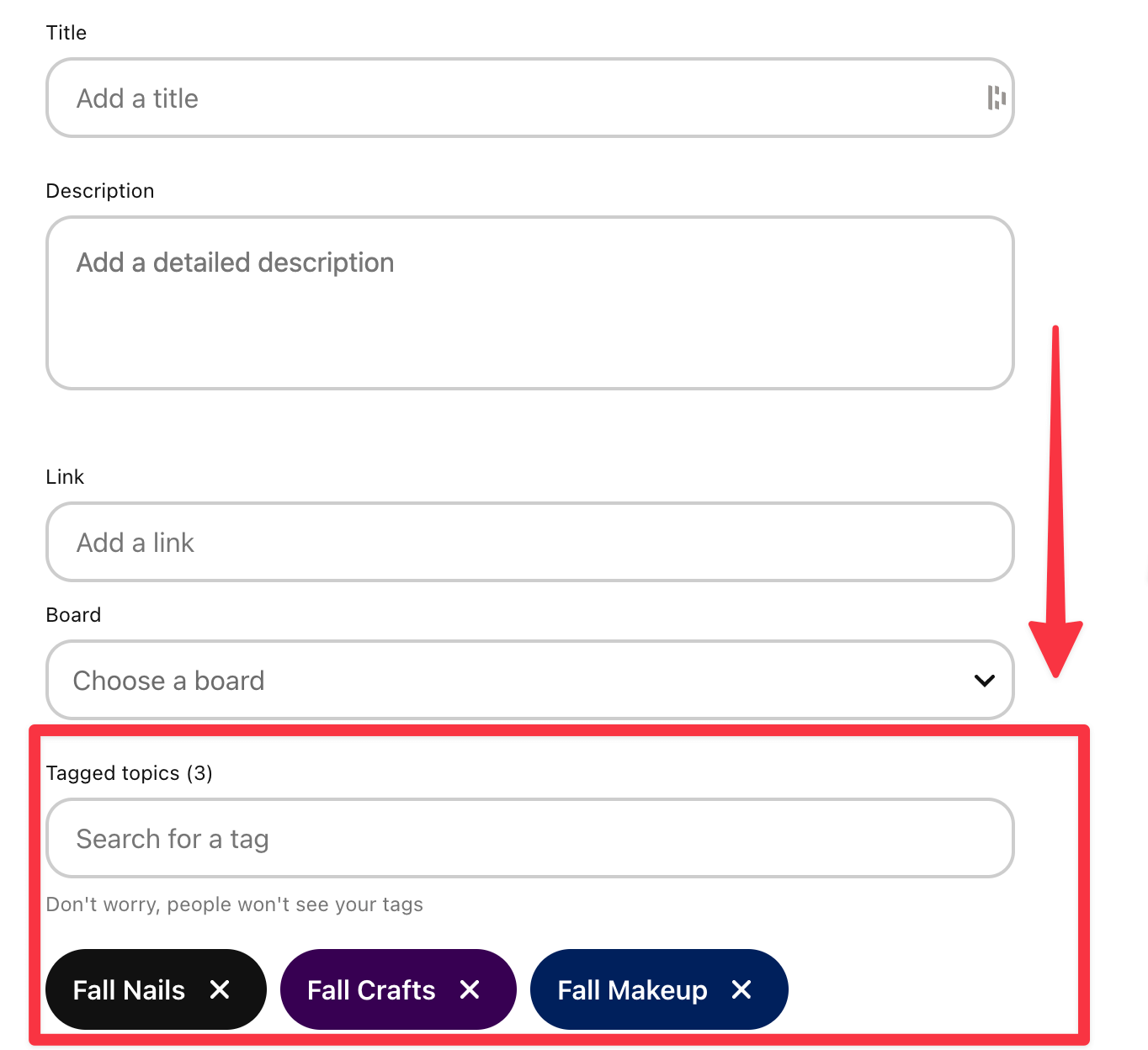Click the red downward arrow annotation
Viewport: 1148px width, 1050px height.
point(1056,501)
